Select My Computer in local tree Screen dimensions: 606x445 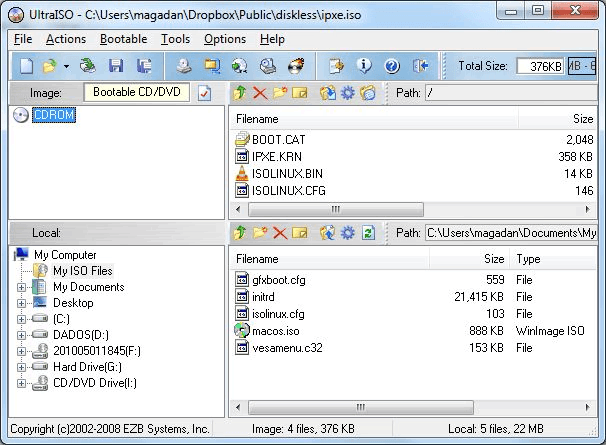[x=65, y=255]
